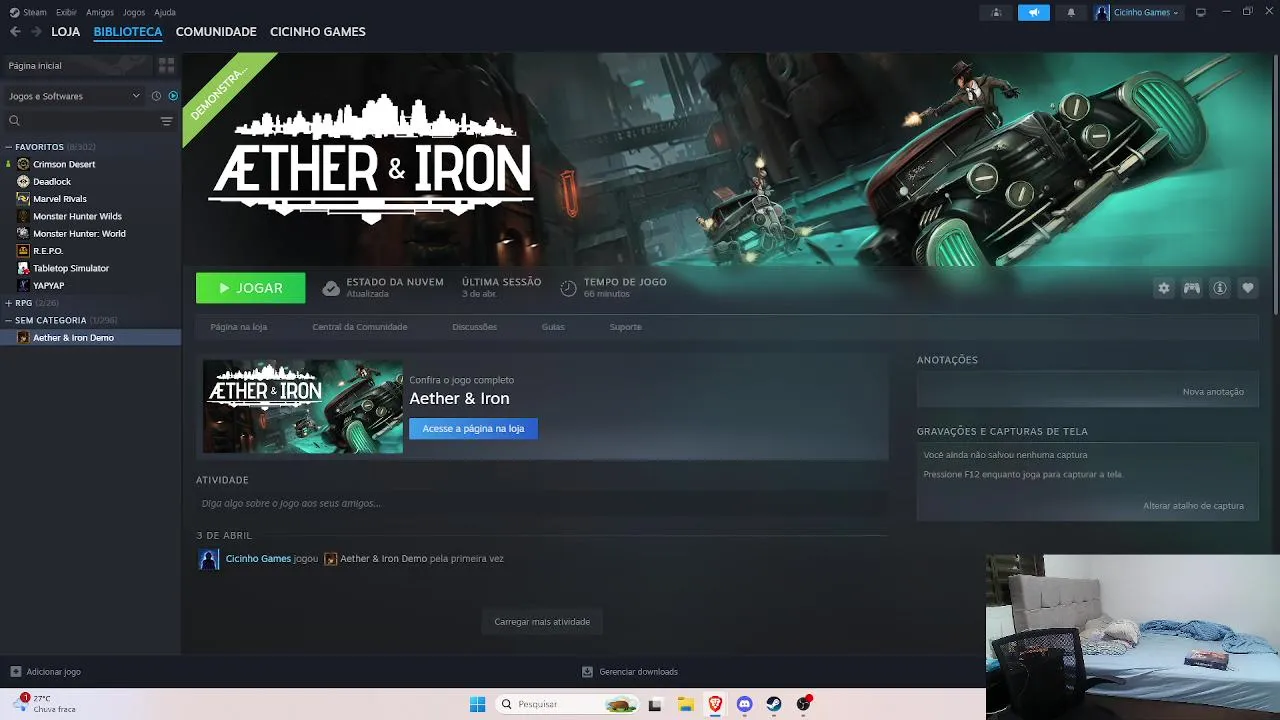The width and height of the screenshot is (1280, 720).
Task: Toggle the ready-to-play filter icon
Action: click(x=173, y=96)
